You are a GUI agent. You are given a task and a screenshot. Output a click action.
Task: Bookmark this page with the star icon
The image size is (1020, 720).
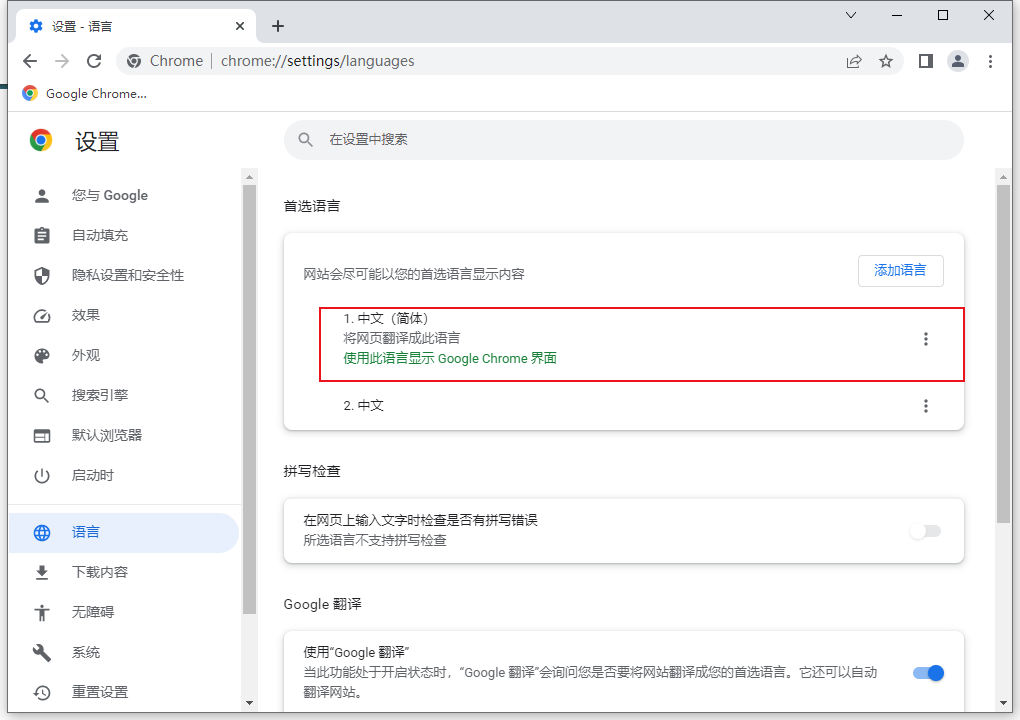click(x=886, y=61)
